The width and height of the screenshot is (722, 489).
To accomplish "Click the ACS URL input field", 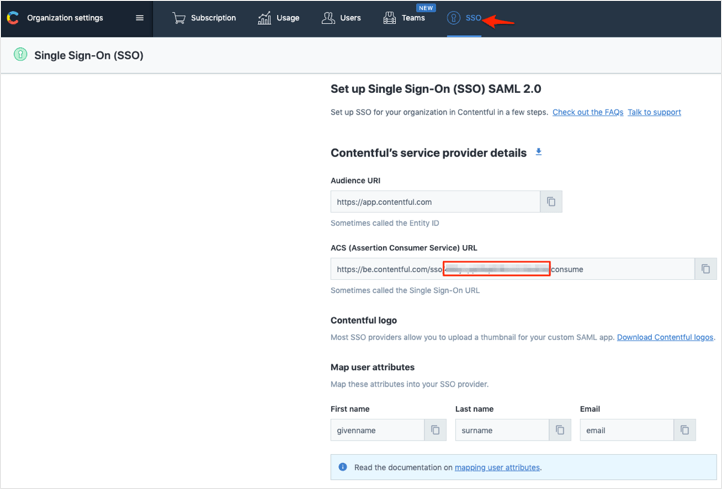I will click(512, 269).
